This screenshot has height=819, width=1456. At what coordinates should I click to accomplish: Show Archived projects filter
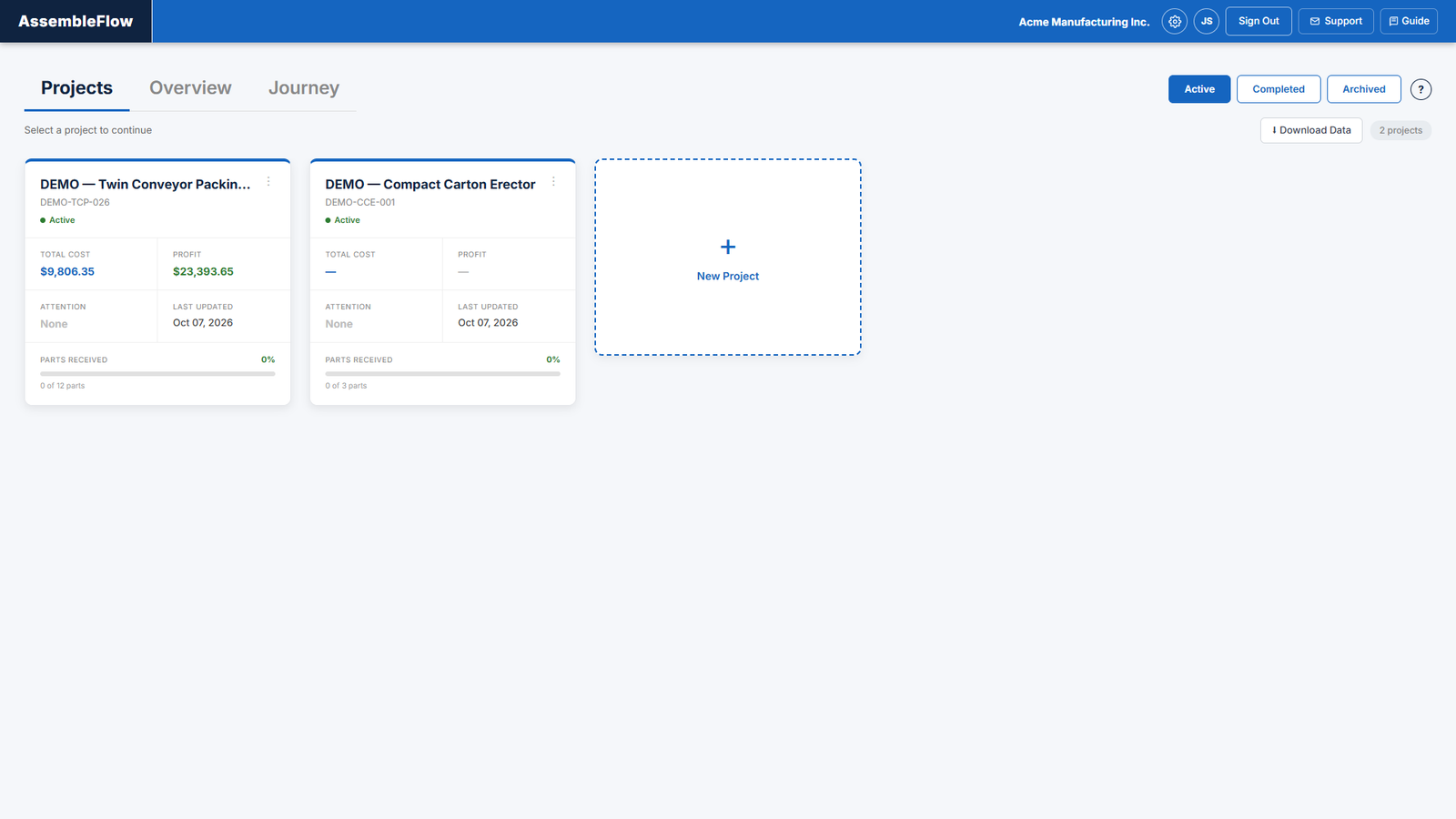tap(1364, 89)
